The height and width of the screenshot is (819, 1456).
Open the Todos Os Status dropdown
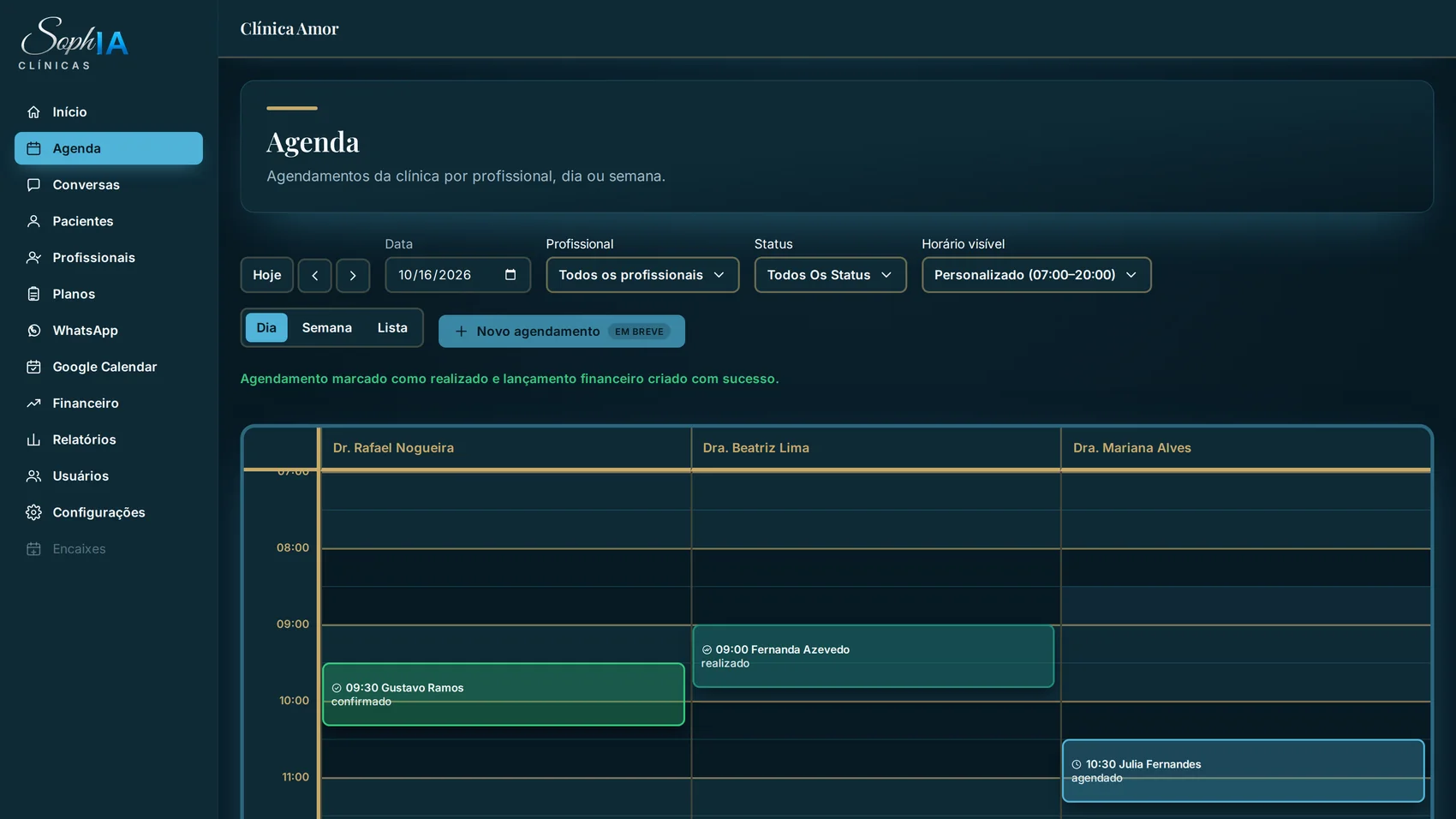[x=830, y=275]
